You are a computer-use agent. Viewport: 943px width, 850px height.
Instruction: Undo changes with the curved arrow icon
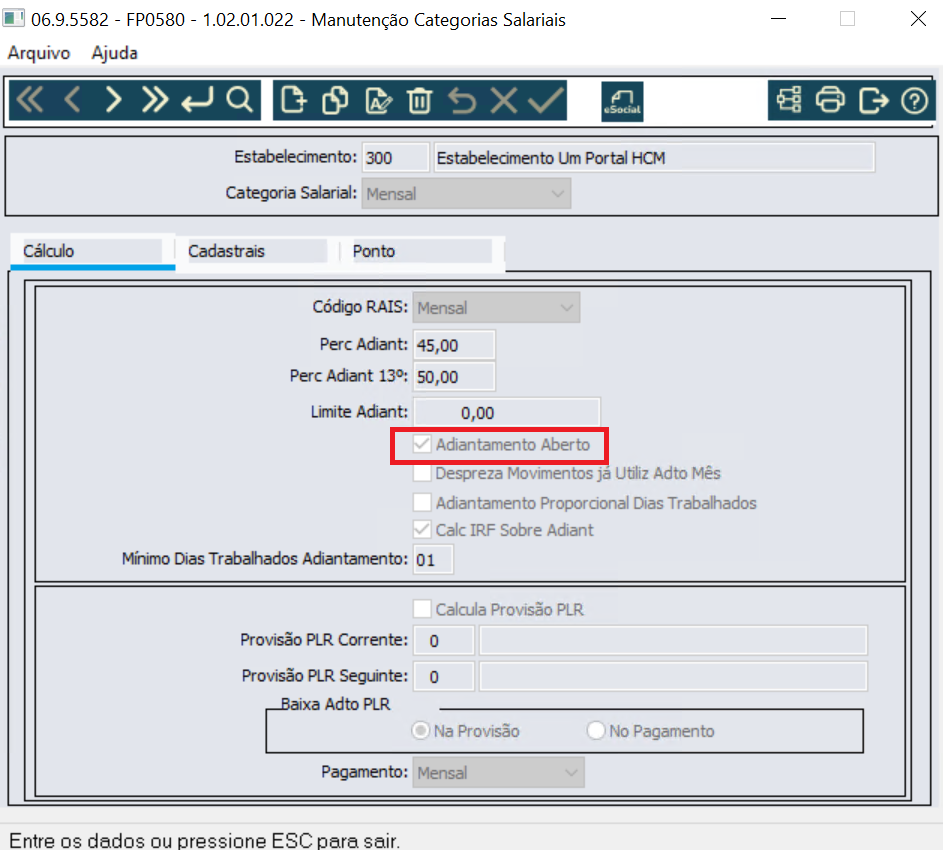click(x=462, y=100)
